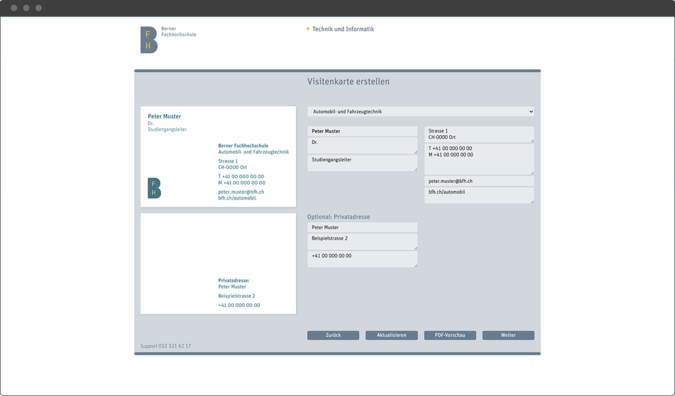
Task: Click the private address name field
Action: click(x=362, y=227)
